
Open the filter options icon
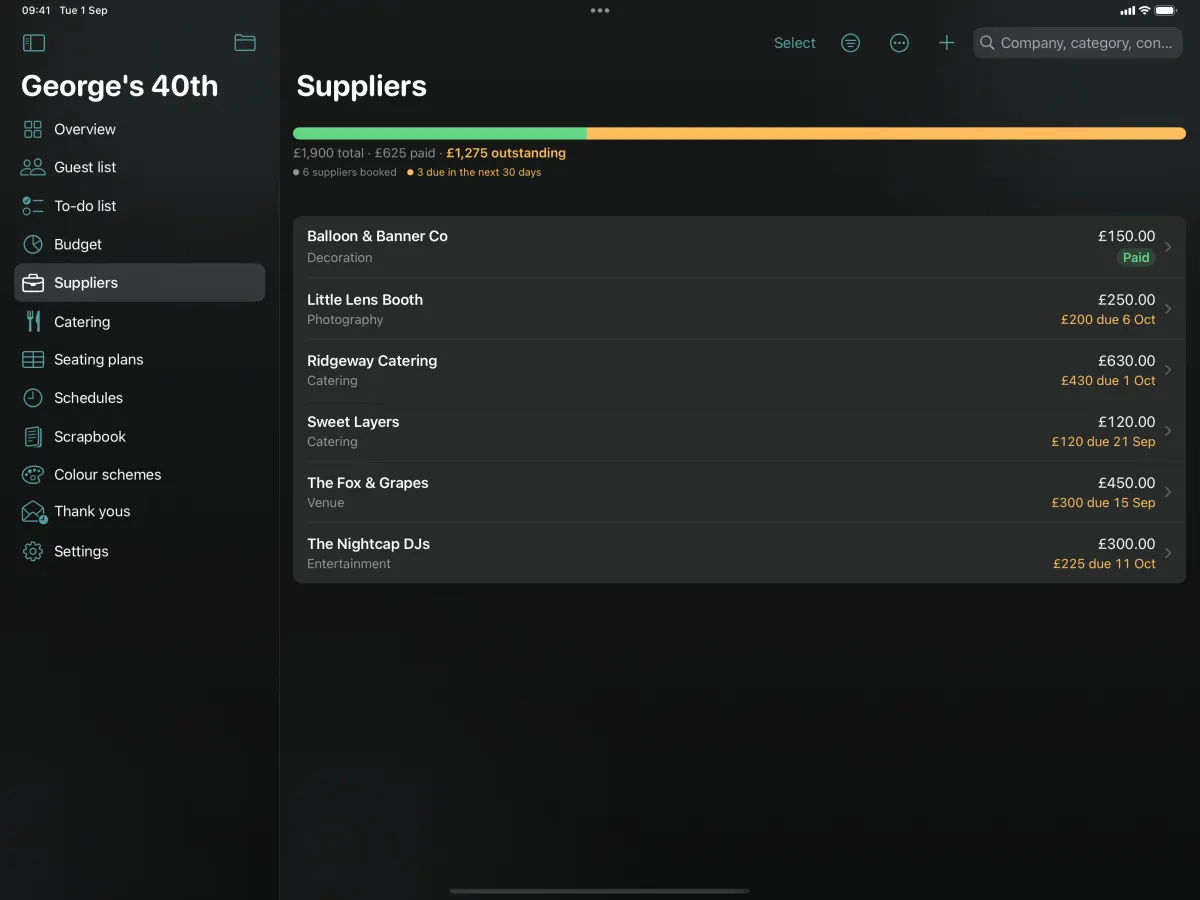[x=850, y=43]
